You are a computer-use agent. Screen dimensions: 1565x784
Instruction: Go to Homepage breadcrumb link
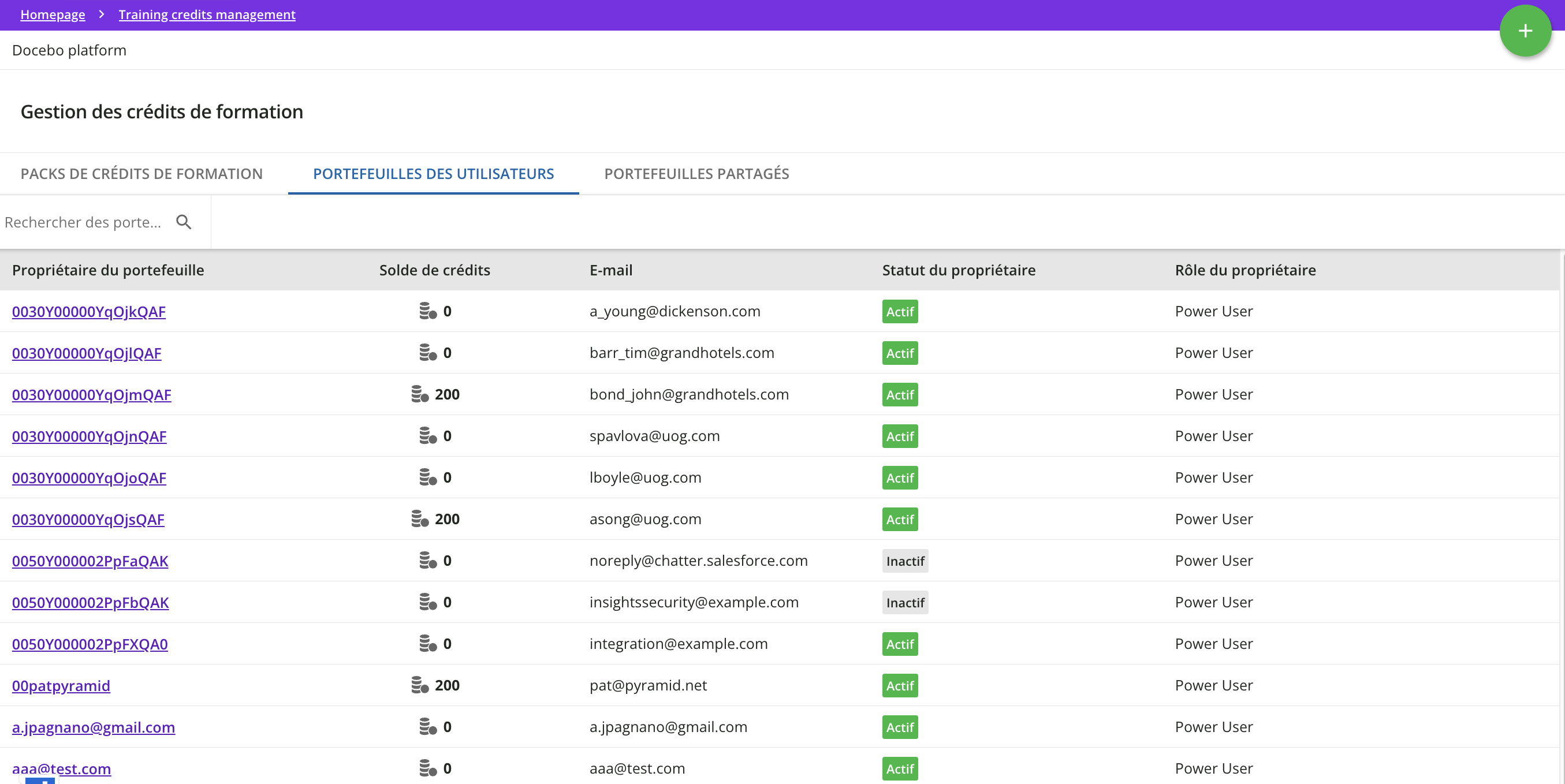pyautogui.click(x=53, y=14)
